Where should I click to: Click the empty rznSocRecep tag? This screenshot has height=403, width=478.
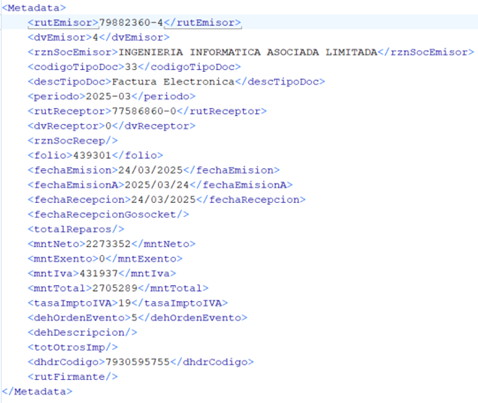73,141
